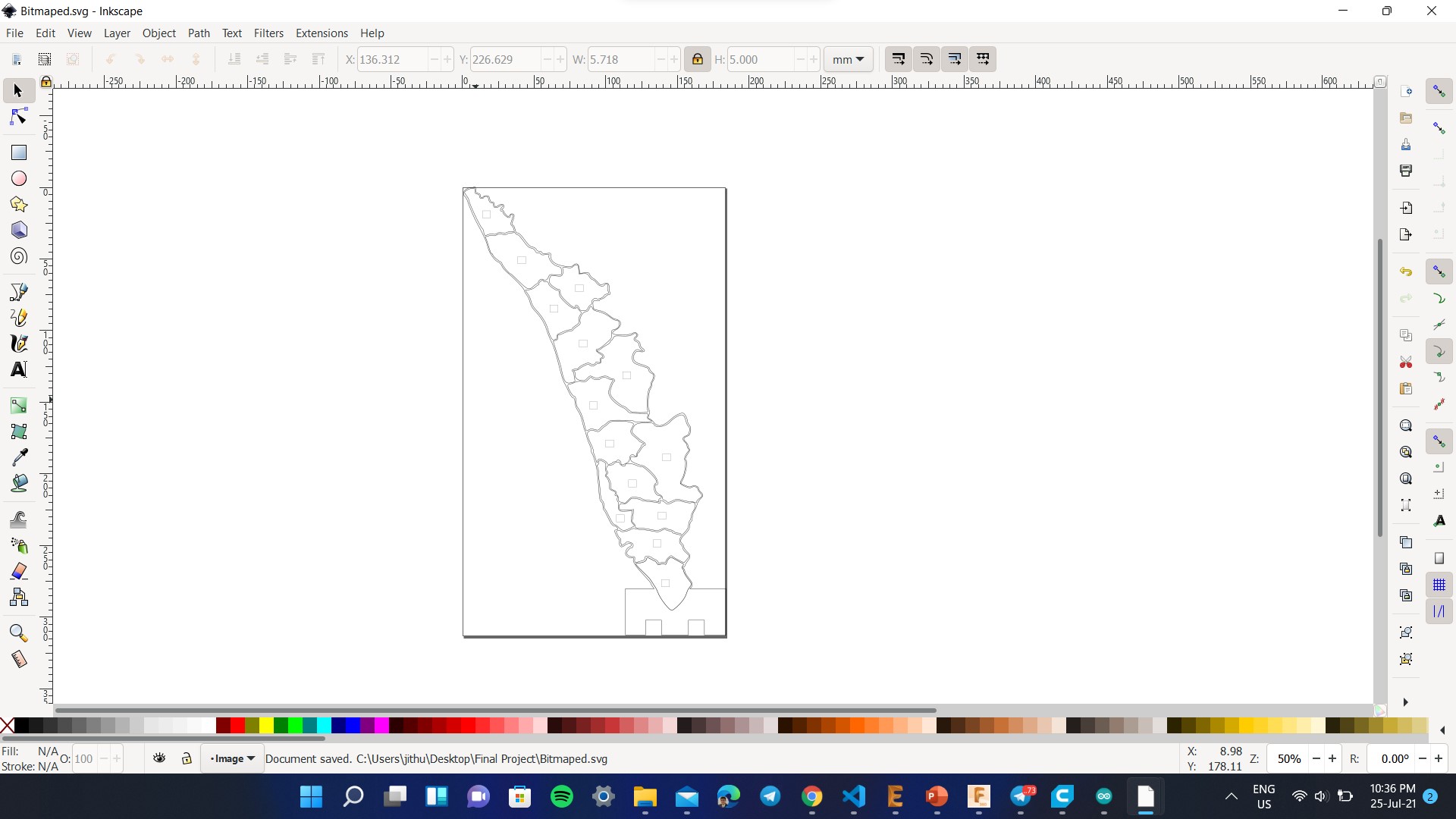Click the Import file icon

point(1406,208)
